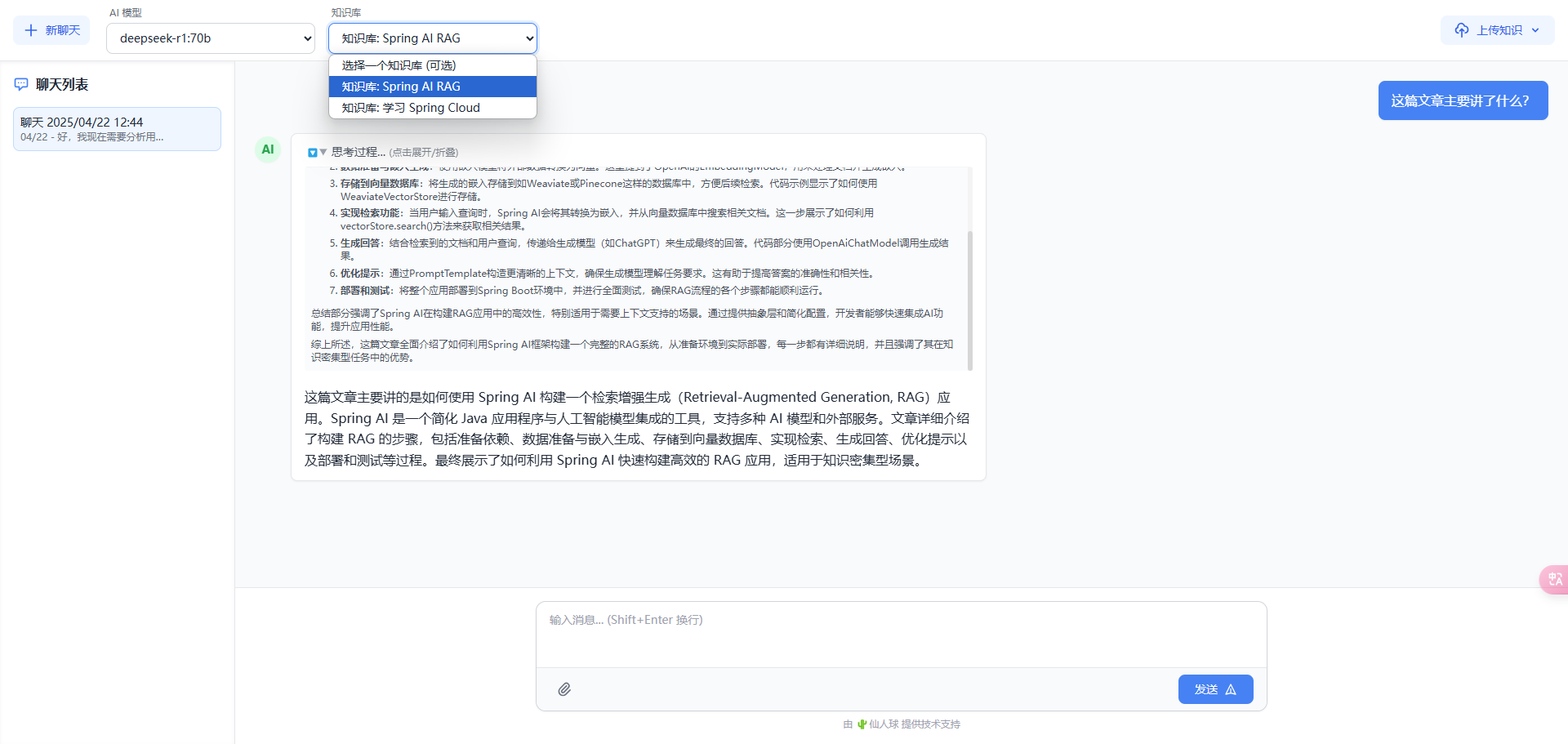Click the scrollbar in thinking process box
The image size is (1568, 744).
coord(970,300)
